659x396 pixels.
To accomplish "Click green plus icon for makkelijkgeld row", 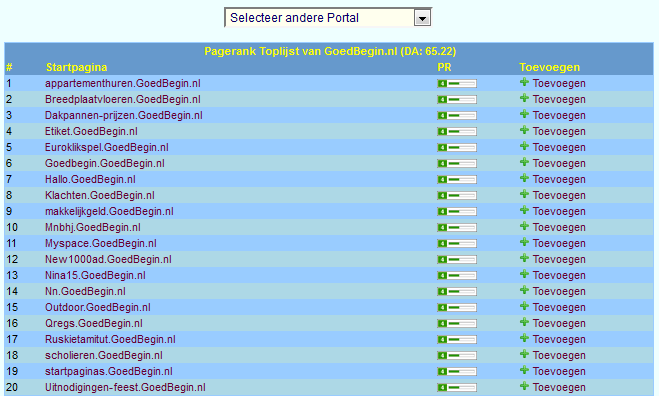I will (524, 210).
